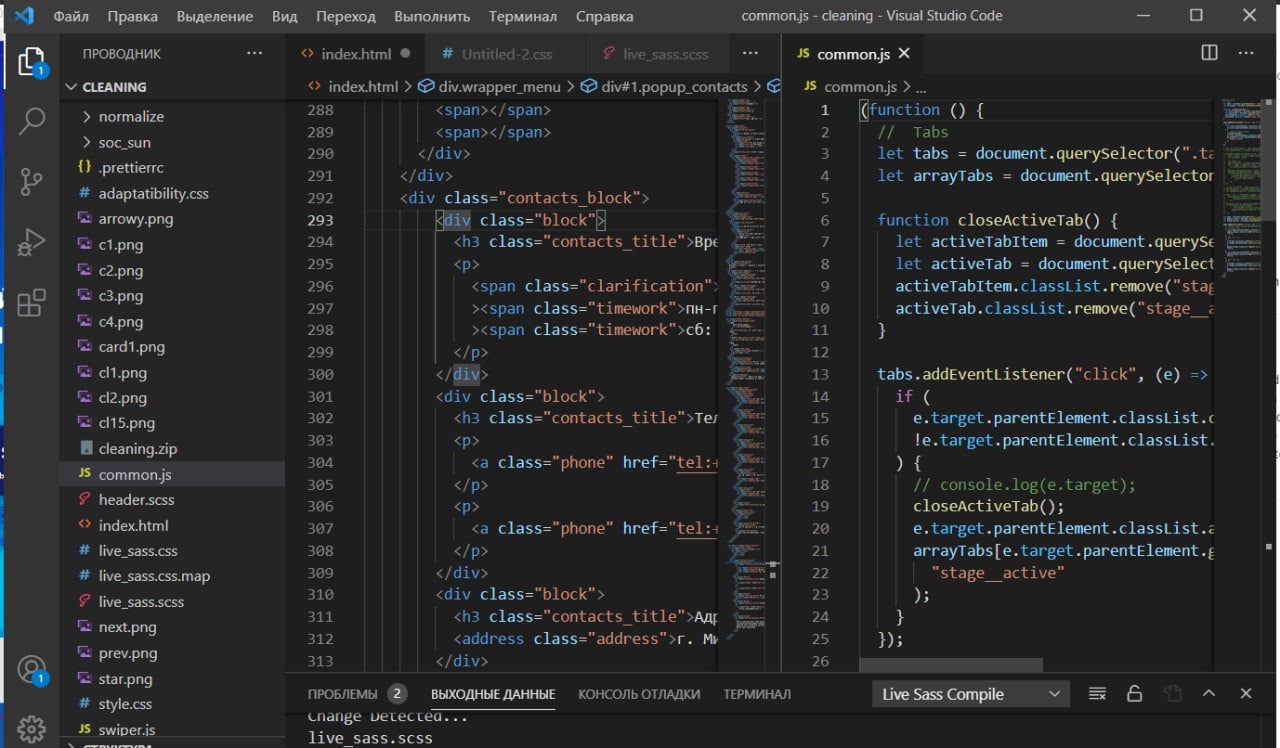Open the Extensions view
The width and height of the screenshot is (1280, 748).
(x=32, y=302)
